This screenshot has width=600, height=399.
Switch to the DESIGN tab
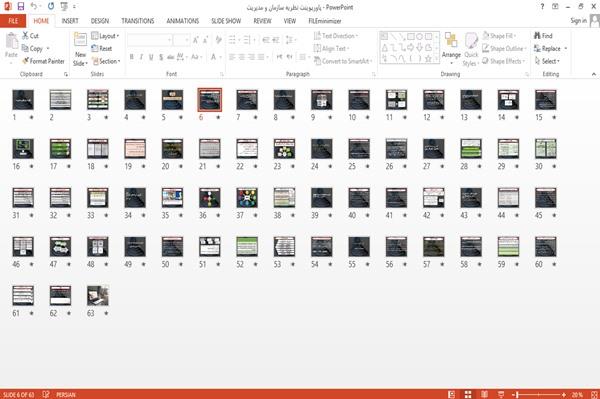point(99,21)
